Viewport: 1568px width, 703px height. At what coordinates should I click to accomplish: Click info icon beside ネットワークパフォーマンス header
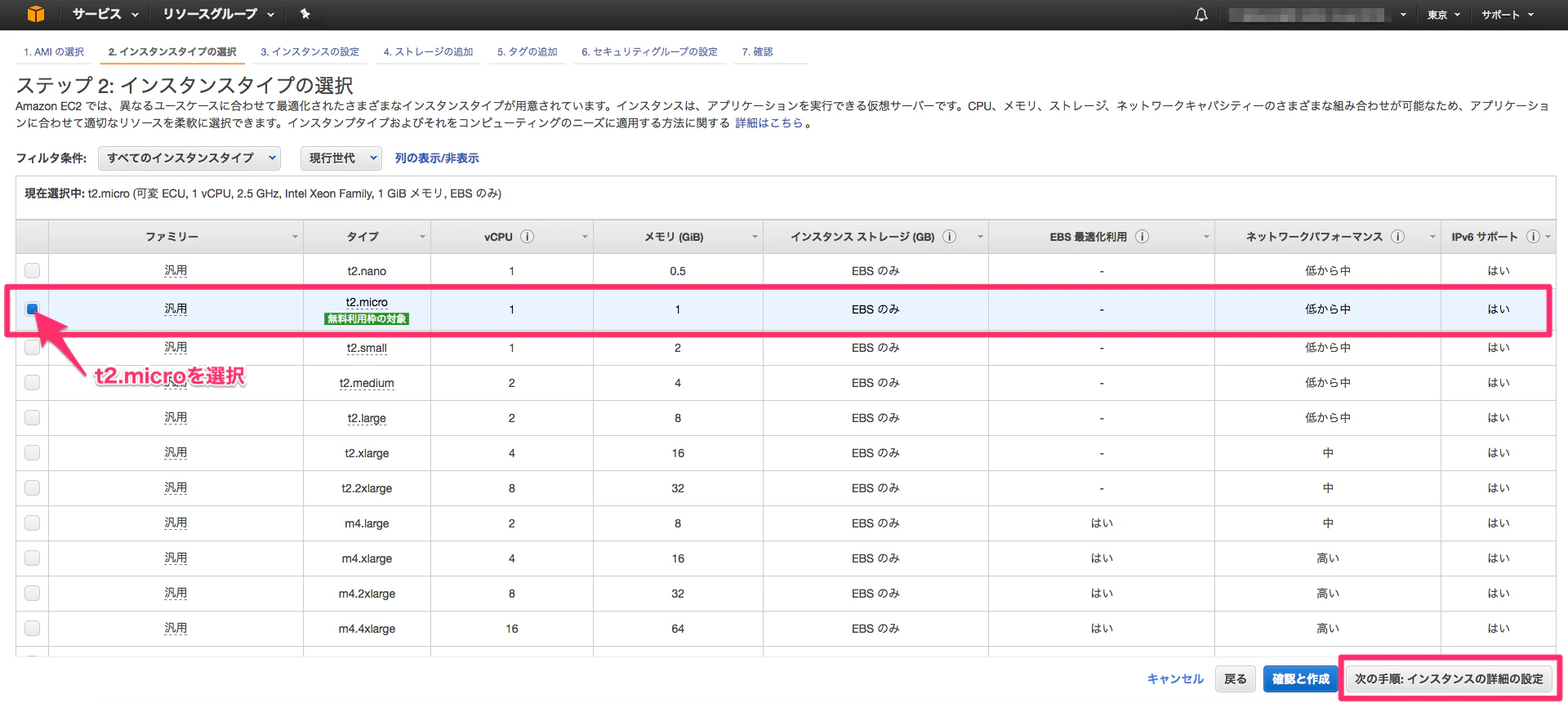pos(1397,237)
